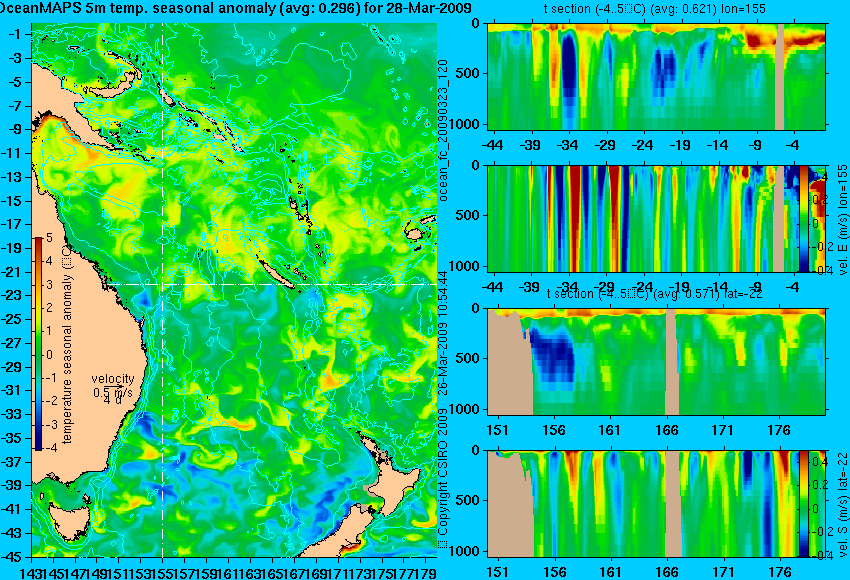Click the '-9' latitude tick under lon=155 temperature section
The width and height of the screenshot is (850, 580).
tap(755, 145)
